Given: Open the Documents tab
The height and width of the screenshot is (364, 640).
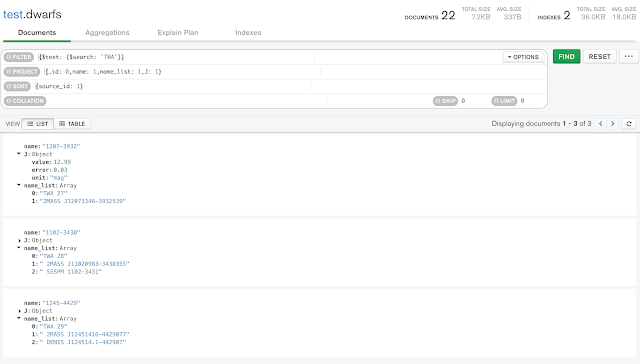Looking at the screenshot, I should click(x=37, y=33).
